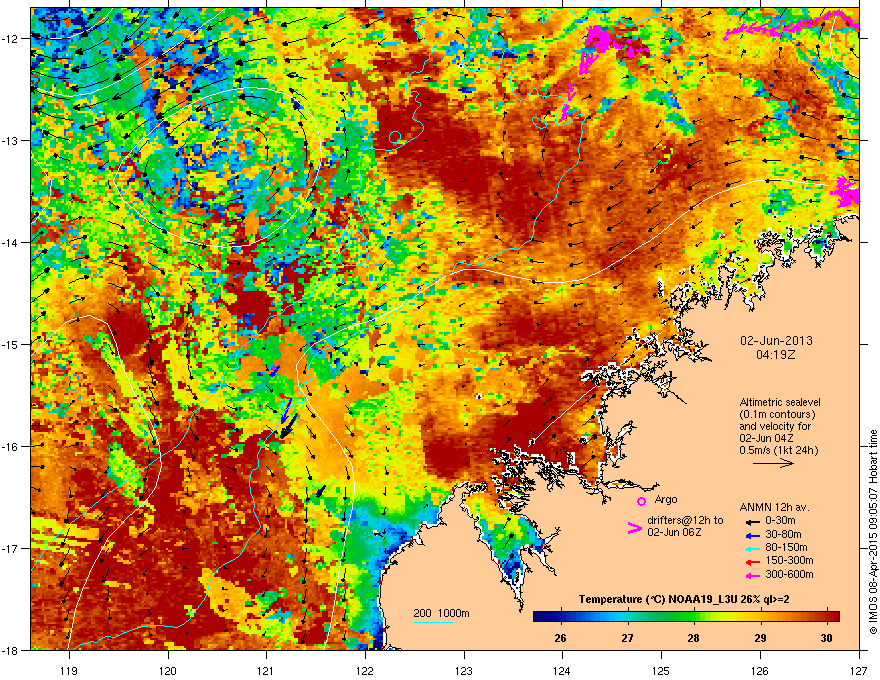Click the text 02-Jun 06Z
The width and height of the screenshot is (880, 680).
[674, 532]
